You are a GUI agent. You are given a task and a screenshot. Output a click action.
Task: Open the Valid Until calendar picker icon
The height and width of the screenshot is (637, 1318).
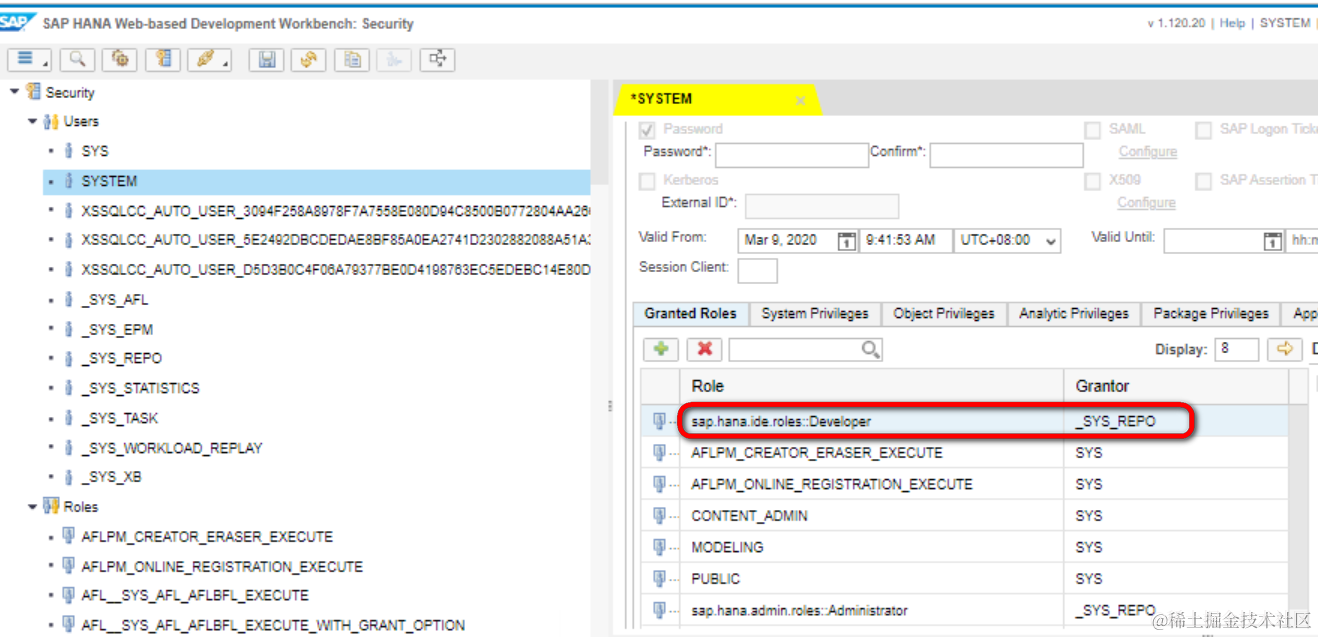(x=1273, y=241)
